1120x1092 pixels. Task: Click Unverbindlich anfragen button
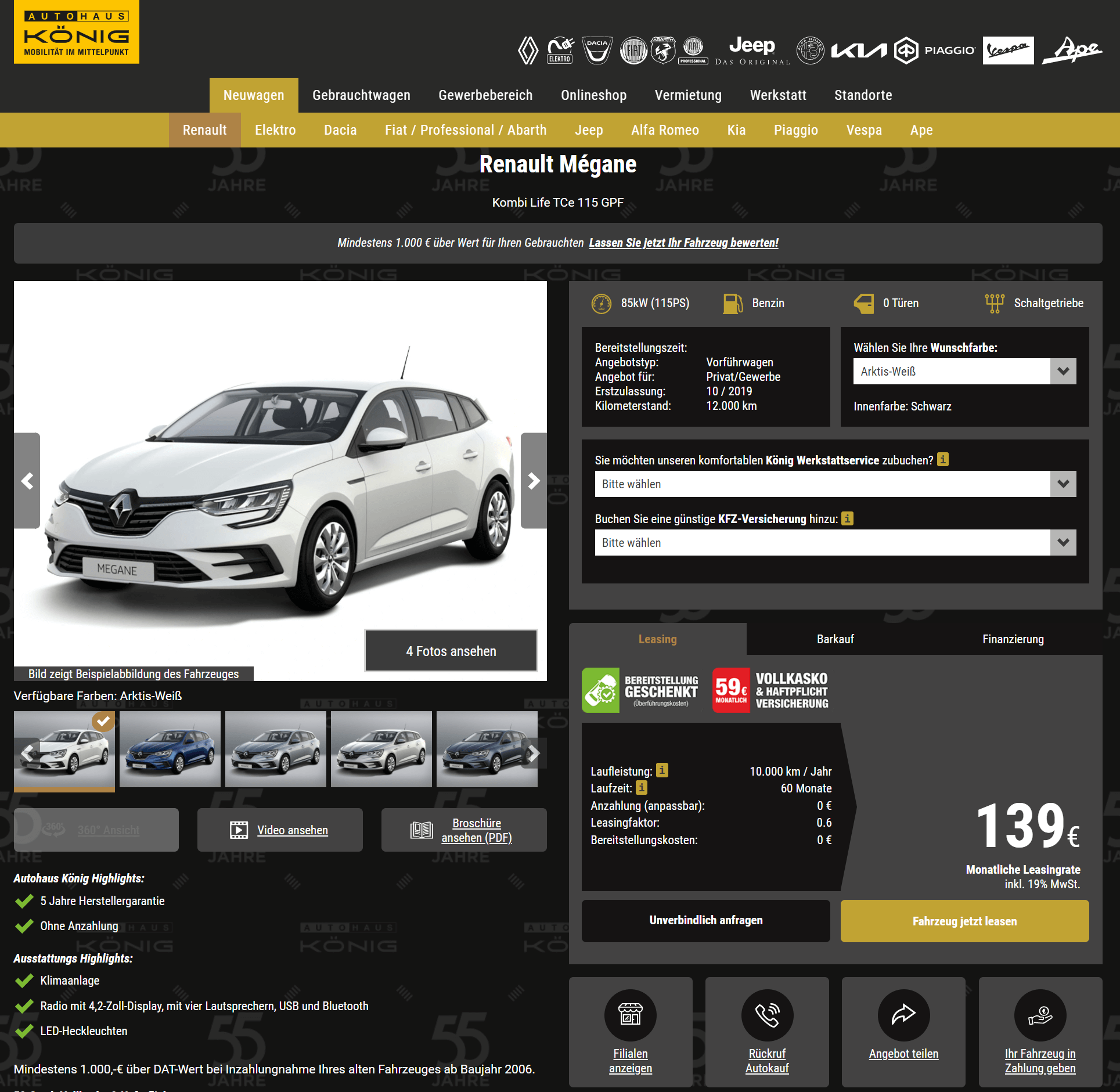tap(705, 921)
